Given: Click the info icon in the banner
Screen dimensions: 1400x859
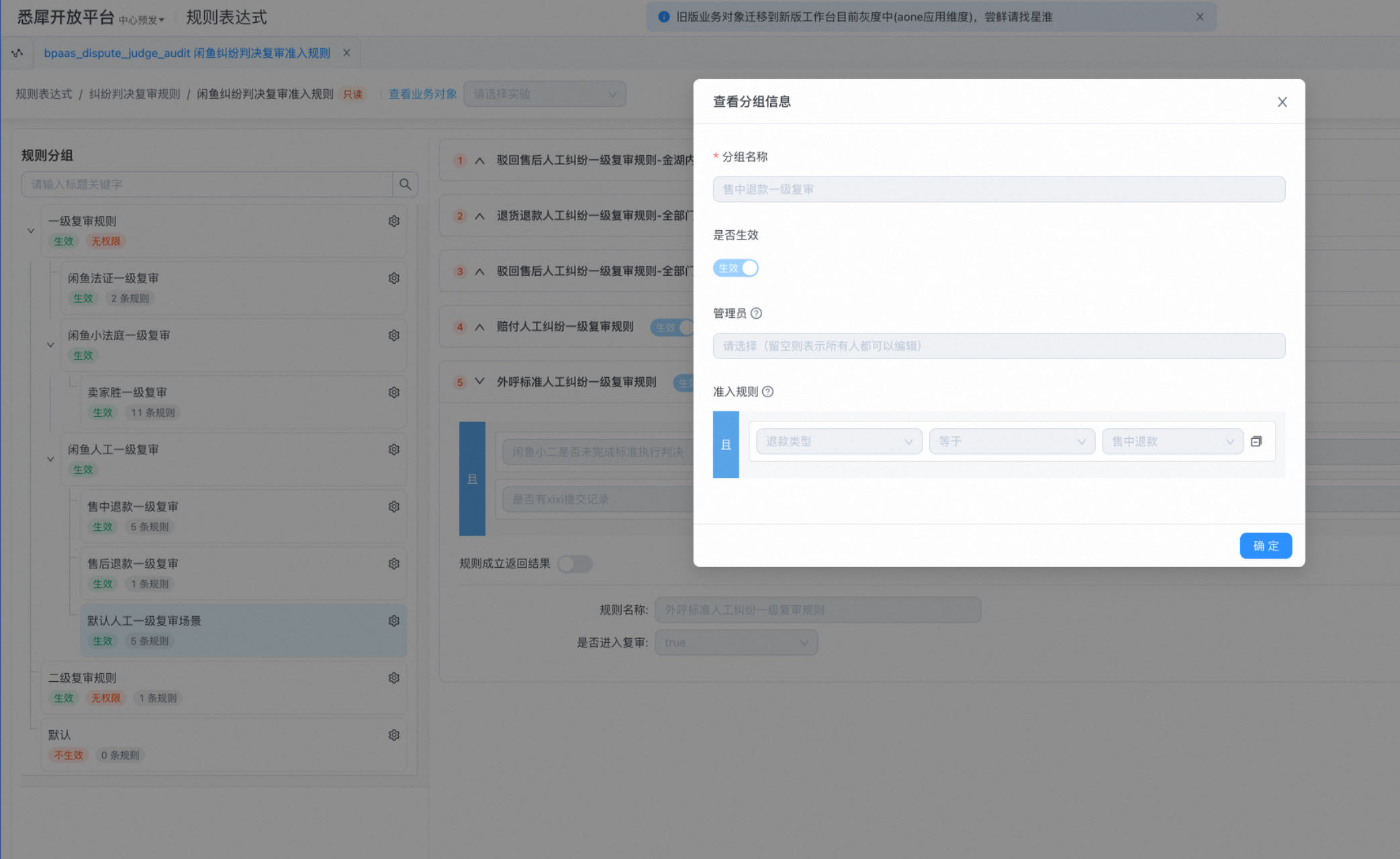Looking at the screenshot, I should click(664, 17).
